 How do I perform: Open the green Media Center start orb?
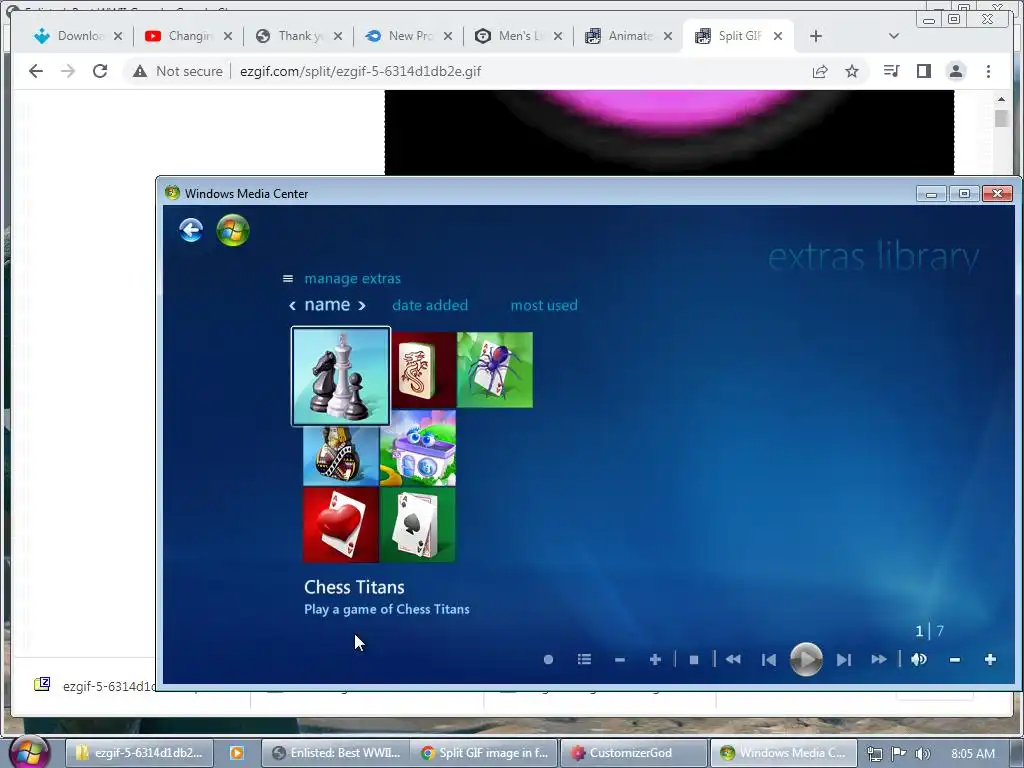232,230
